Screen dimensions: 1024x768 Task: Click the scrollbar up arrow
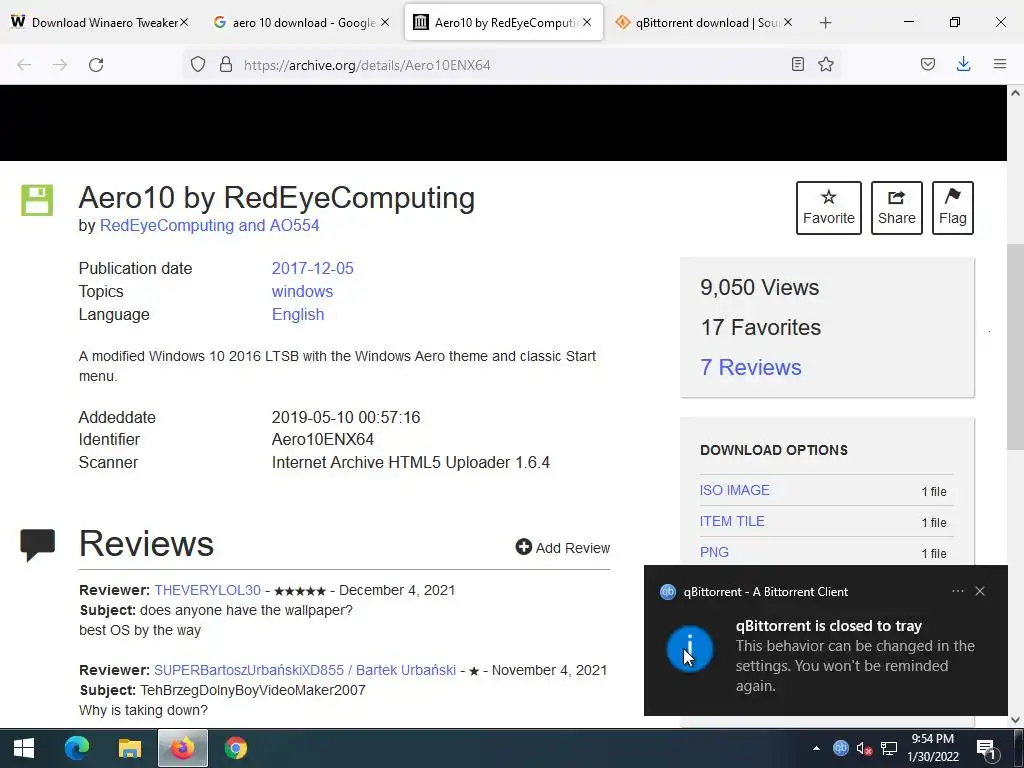[1015, 93]
